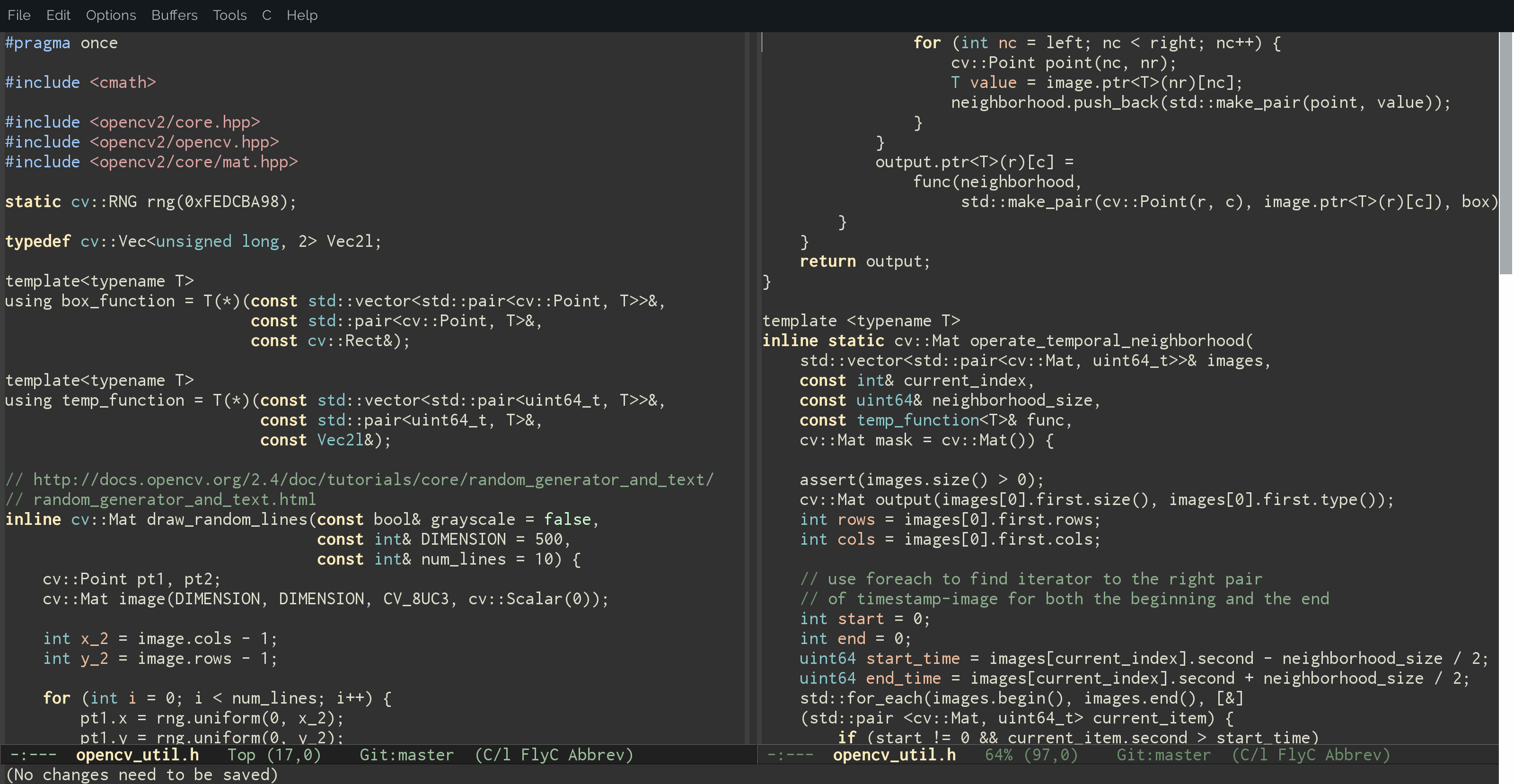
Task: Click the Abbrev minor mode in the right mode line
Action: [x=1353, y=755]
